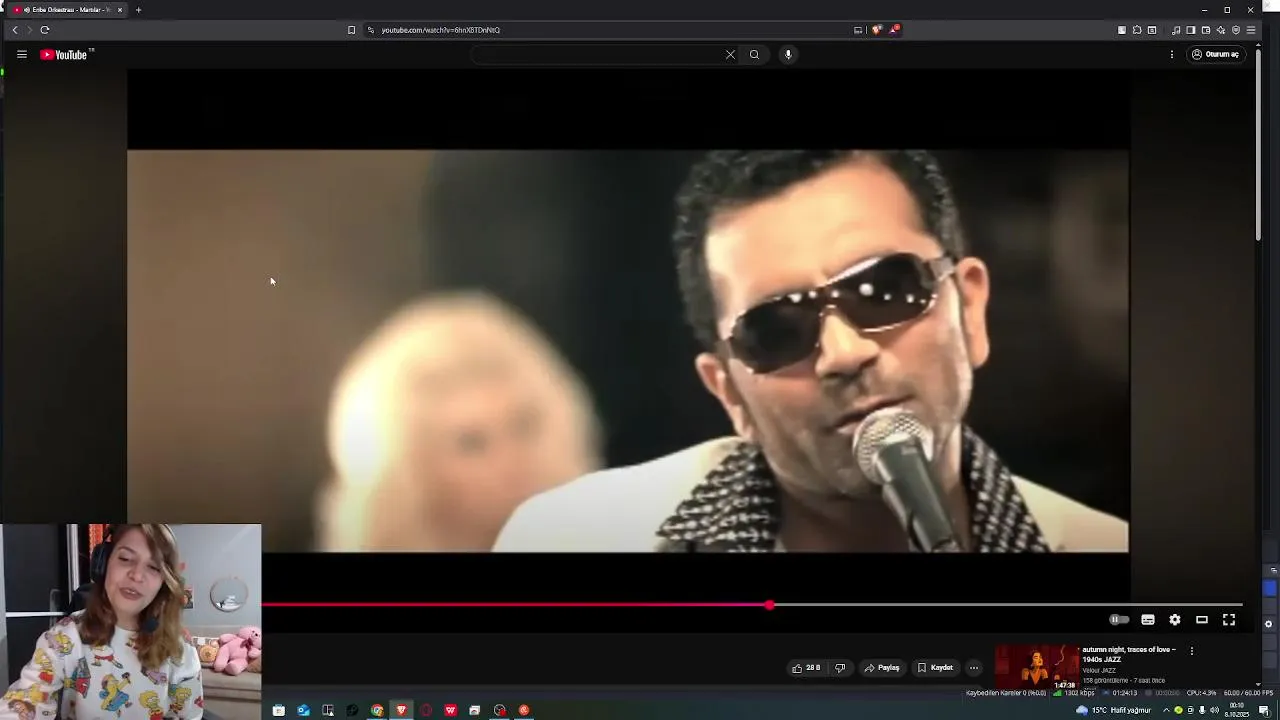Toggle subtitles in the video player
The width and height of the screenshot is (1280, 720).
pos(1148,620)
